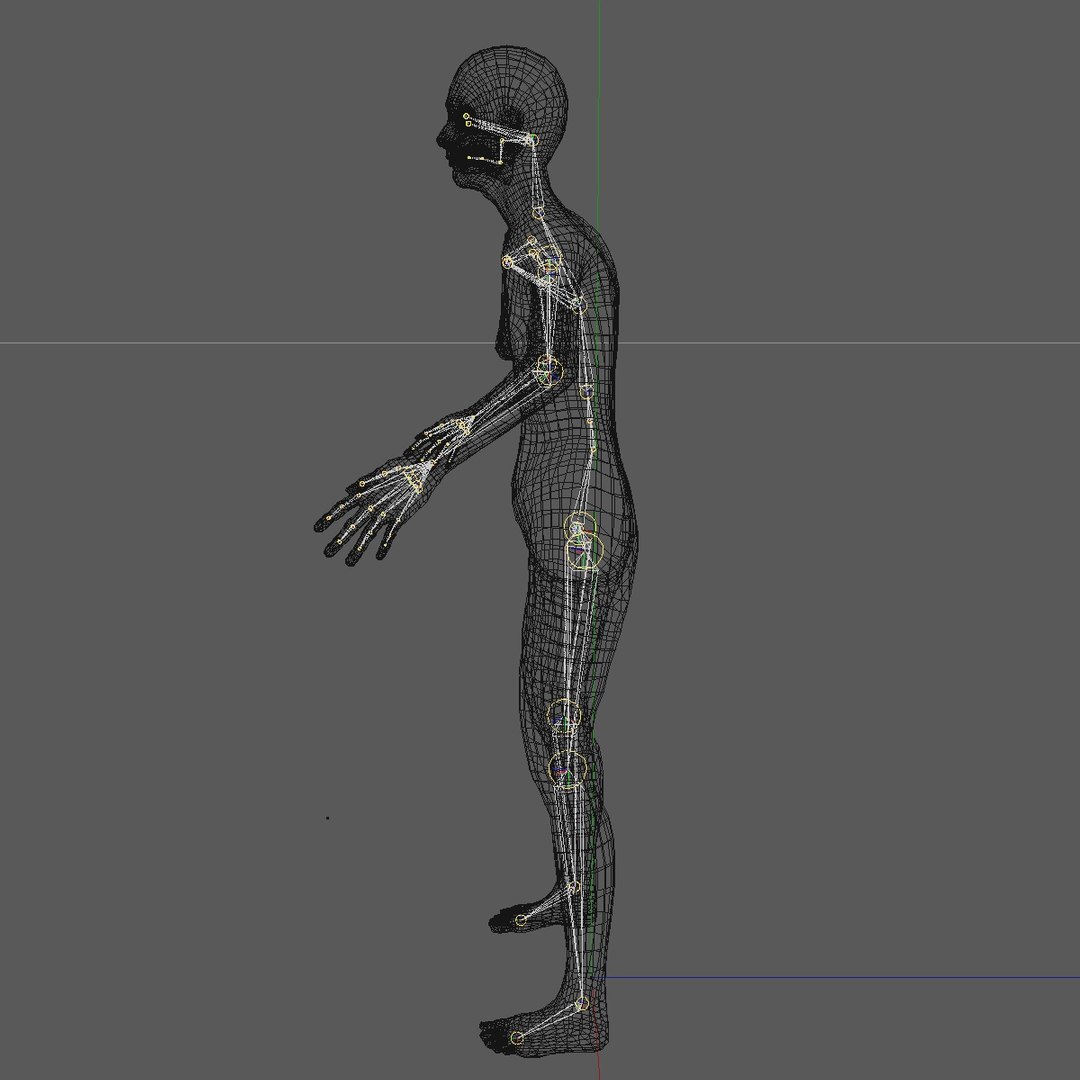Select the toe joint of the planted foot
The image size is (1080, 1080).
coord(517,1037)
